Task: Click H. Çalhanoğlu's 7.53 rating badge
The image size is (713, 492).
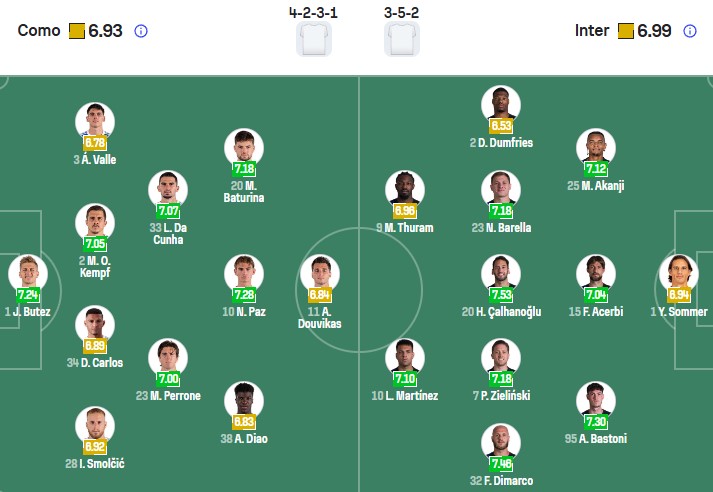Action: pyautogui.click(x=500, y=295)
